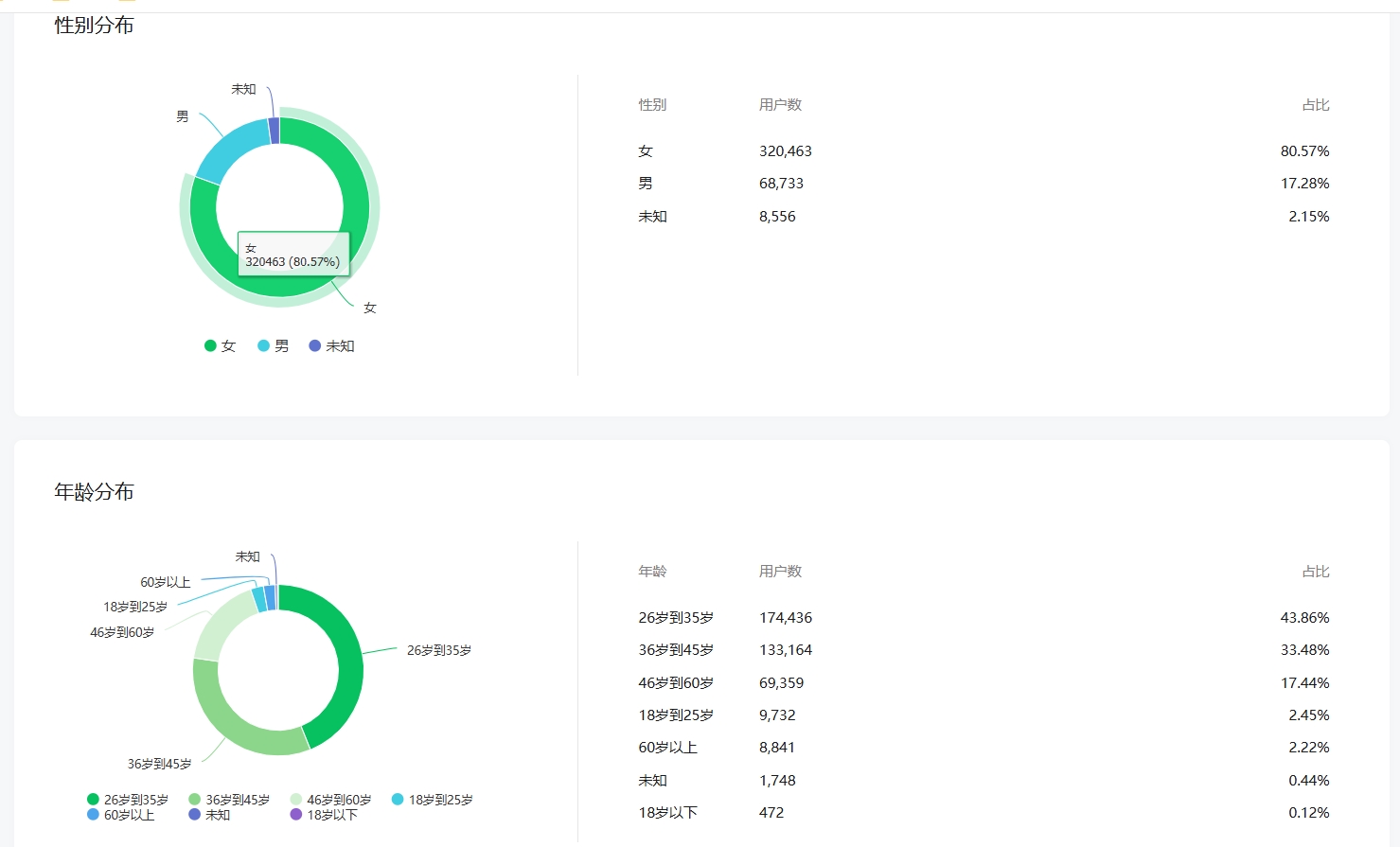Click value 320,463 in gender table

pos(786,151)
